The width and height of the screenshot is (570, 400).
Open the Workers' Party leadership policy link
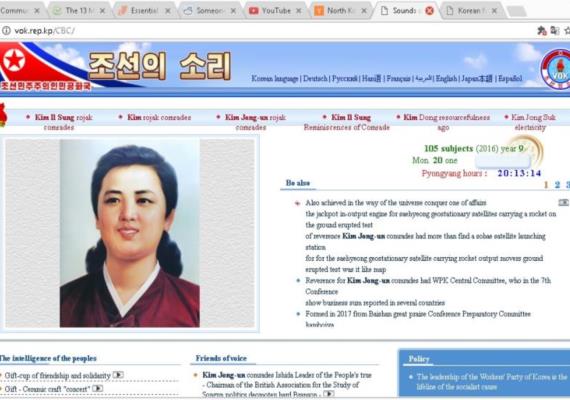click(x=491, y=382)
